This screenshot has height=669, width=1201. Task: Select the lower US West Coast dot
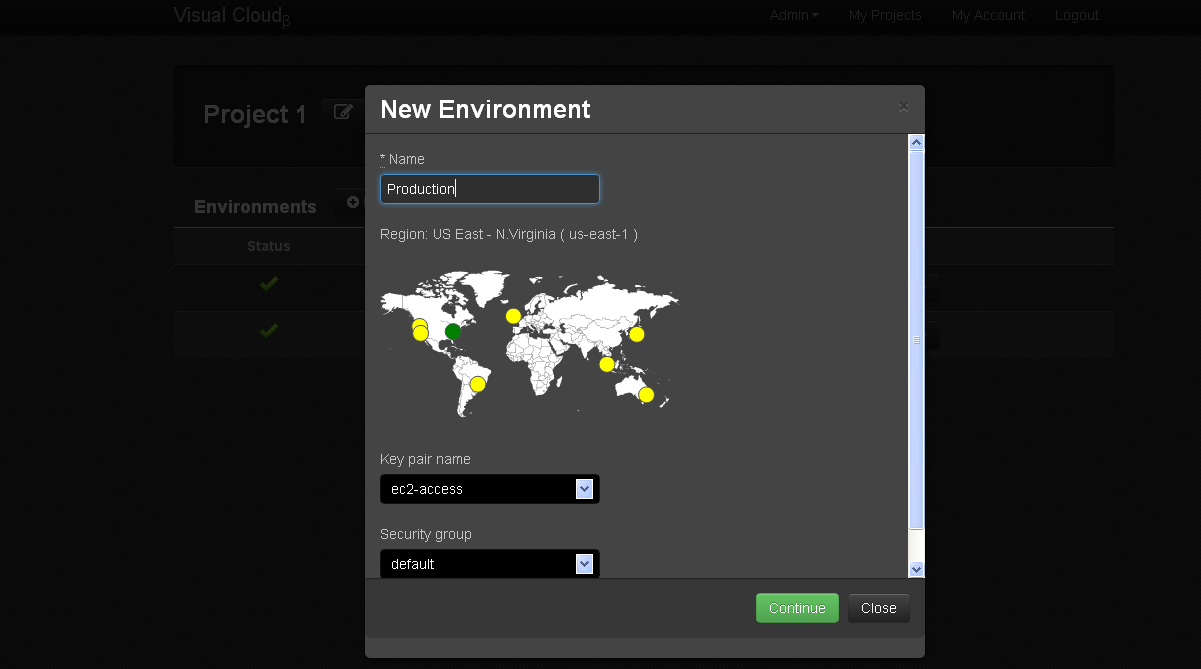(x=420, y=334)
